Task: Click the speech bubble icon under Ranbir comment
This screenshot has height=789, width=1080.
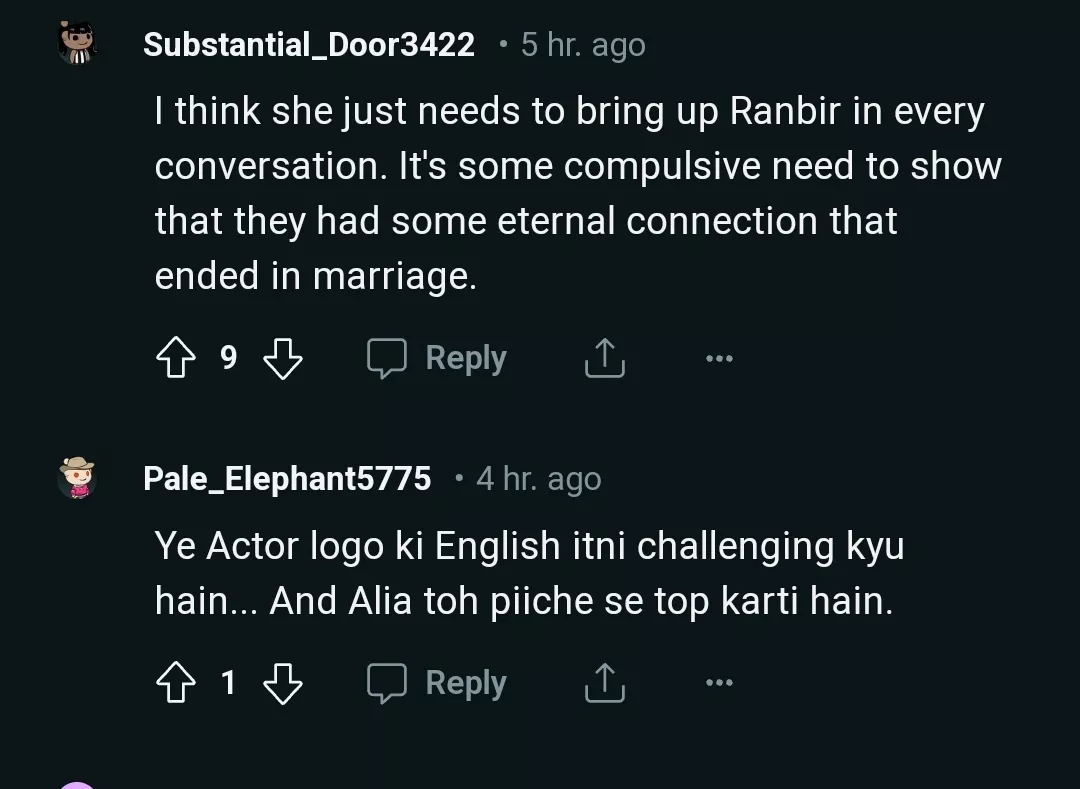Action: tap(387, 358)
